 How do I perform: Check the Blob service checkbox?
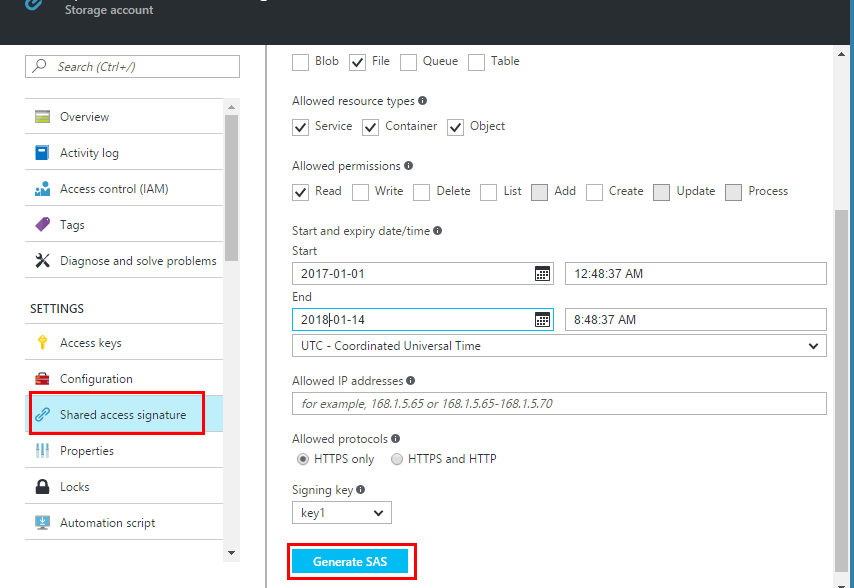coord(301,62)
